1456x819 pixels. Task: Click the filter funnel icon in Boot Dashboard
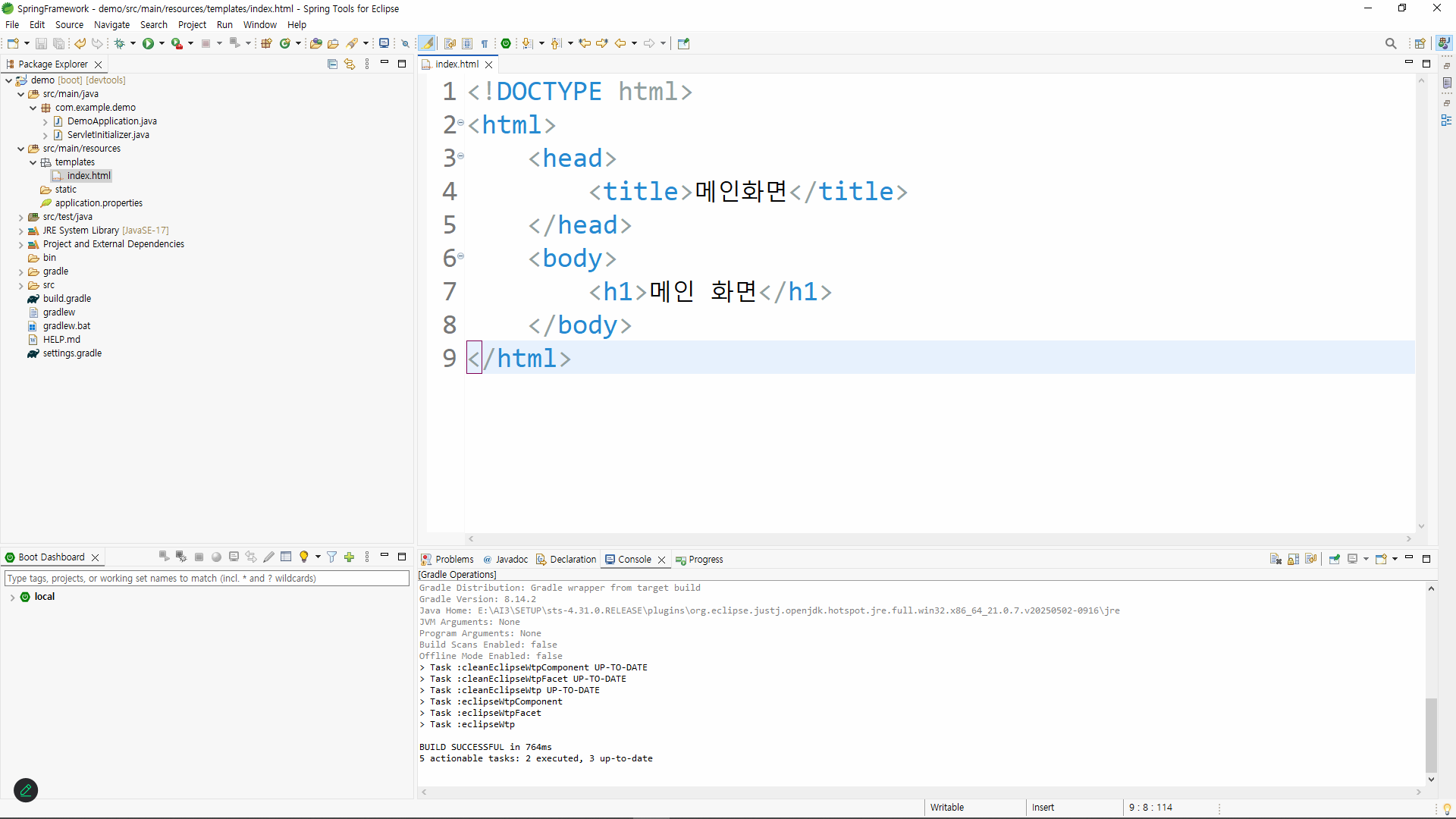[x=331, y=557]
